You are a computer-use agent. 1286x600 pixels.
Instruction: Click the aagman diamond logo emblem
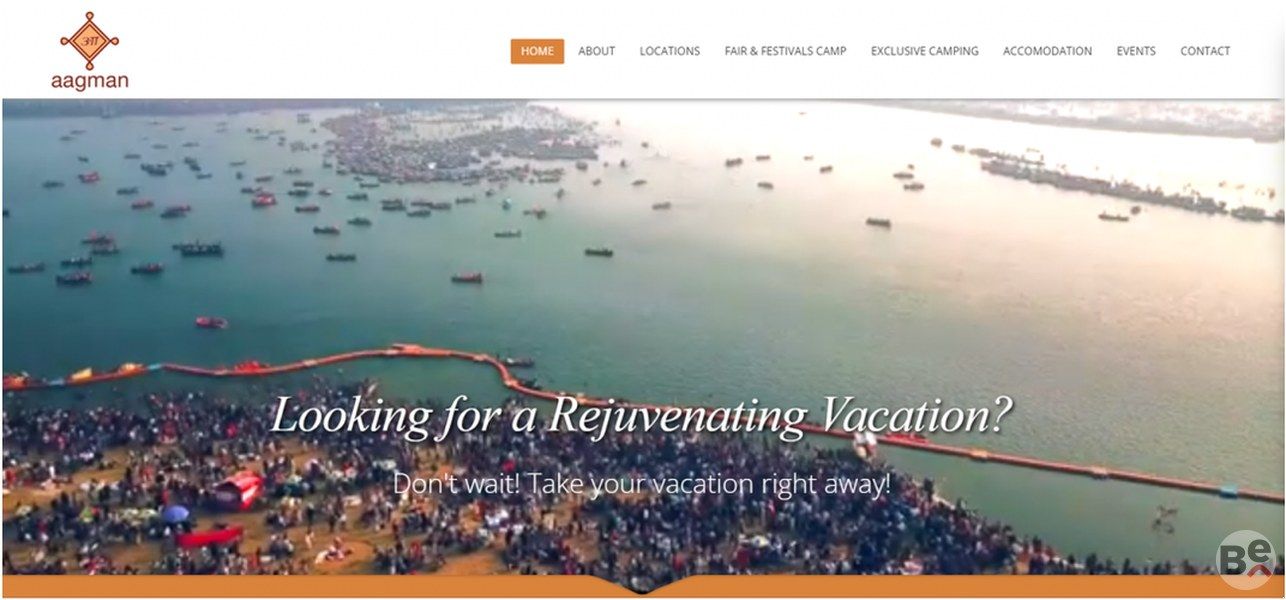(89, 40)
